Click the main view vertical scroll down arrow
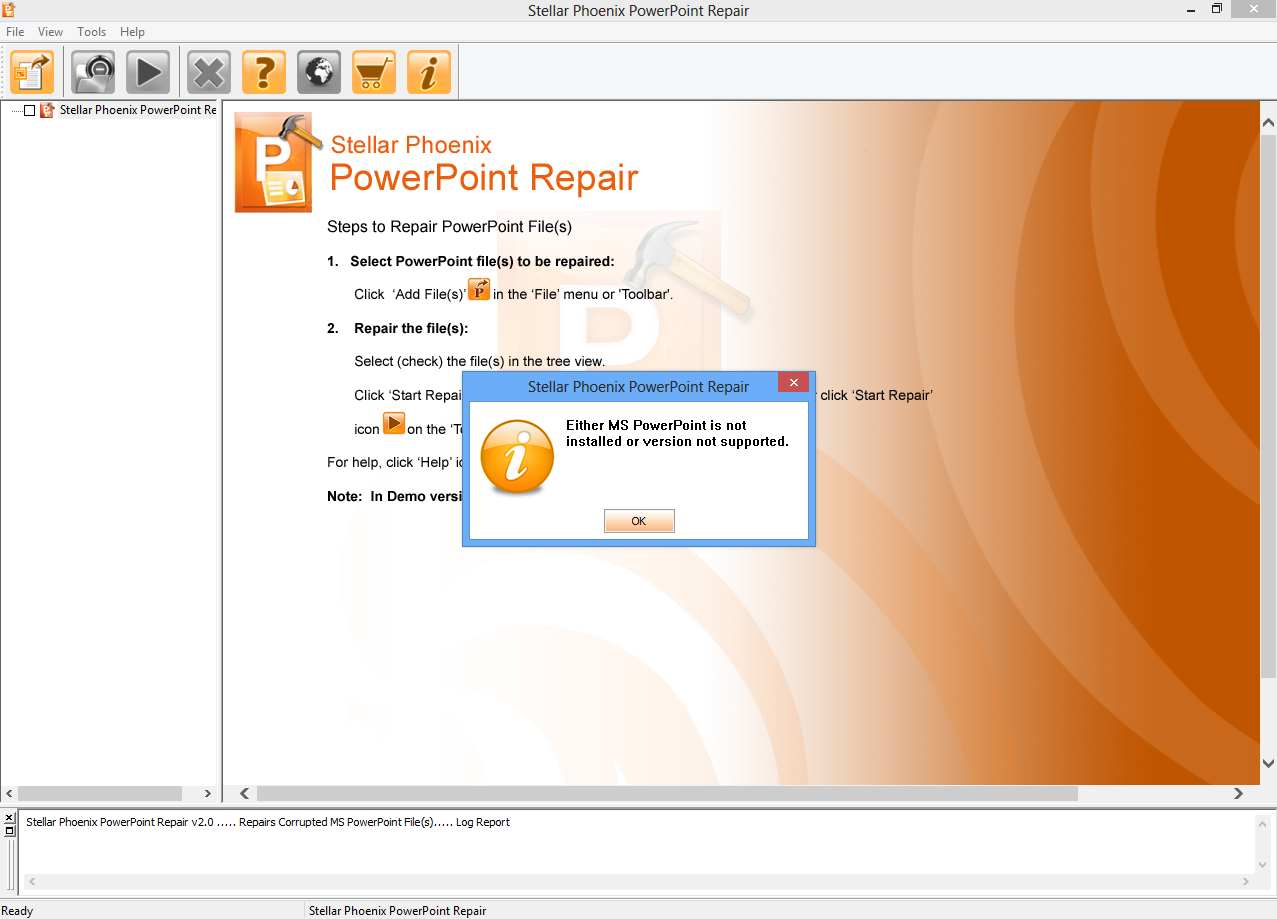Screen dimensions: 1277x919 1268,763
